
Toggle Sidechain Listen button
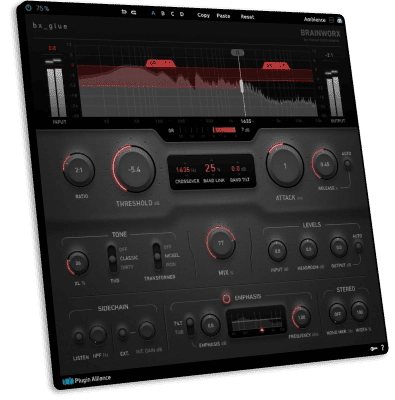pos(79,337)
